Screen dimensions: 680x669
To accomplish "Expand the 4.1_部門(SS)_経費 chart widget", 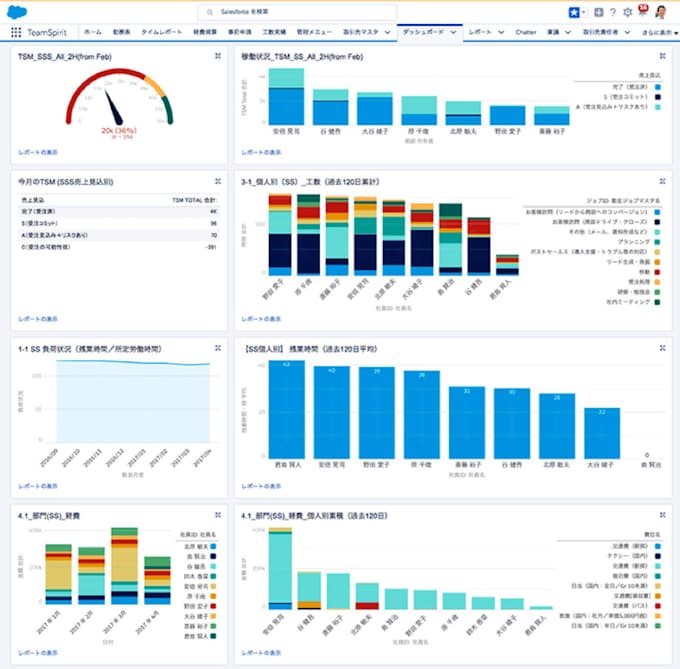I will coord(217,516).
